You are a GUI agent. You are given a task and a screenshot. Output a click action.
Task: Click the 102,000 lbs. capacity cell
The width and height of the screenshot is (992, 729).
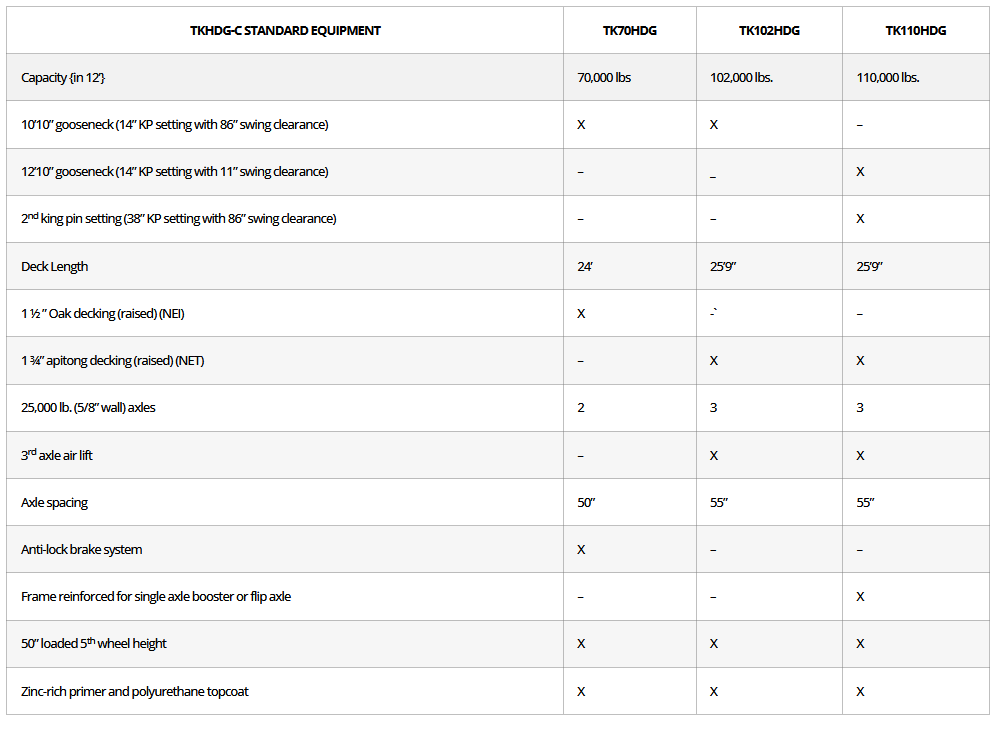tap(741, 78)
